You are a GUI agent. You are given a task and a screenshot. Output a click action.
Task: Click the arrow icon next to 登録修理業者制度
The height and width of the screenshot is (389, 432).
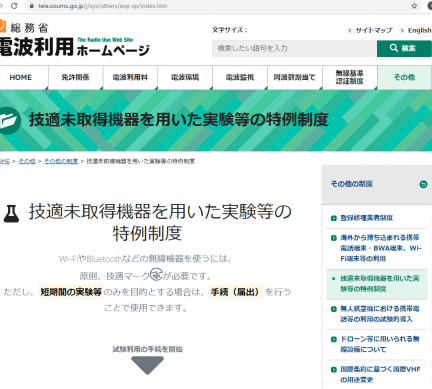(x=334, y=218)
